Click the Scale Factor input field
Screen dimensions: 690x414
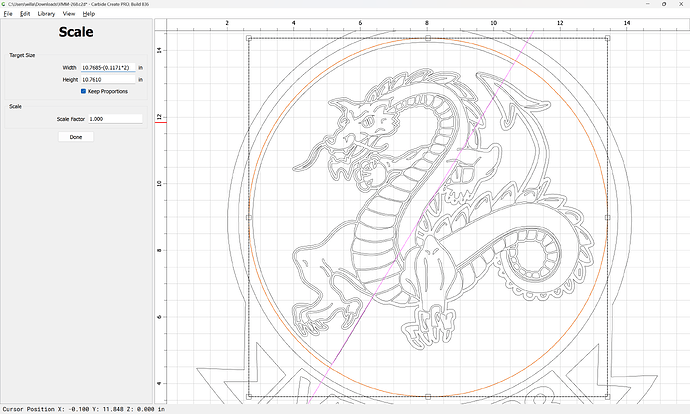[114, 119]
